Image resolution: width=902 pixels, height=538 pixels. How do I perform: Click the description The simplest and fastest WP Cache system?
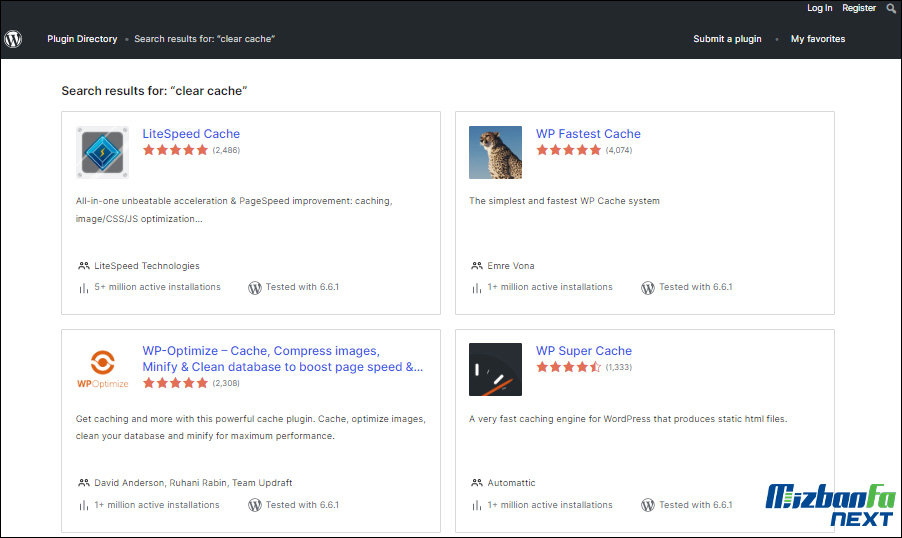click(x=564, y=201)
